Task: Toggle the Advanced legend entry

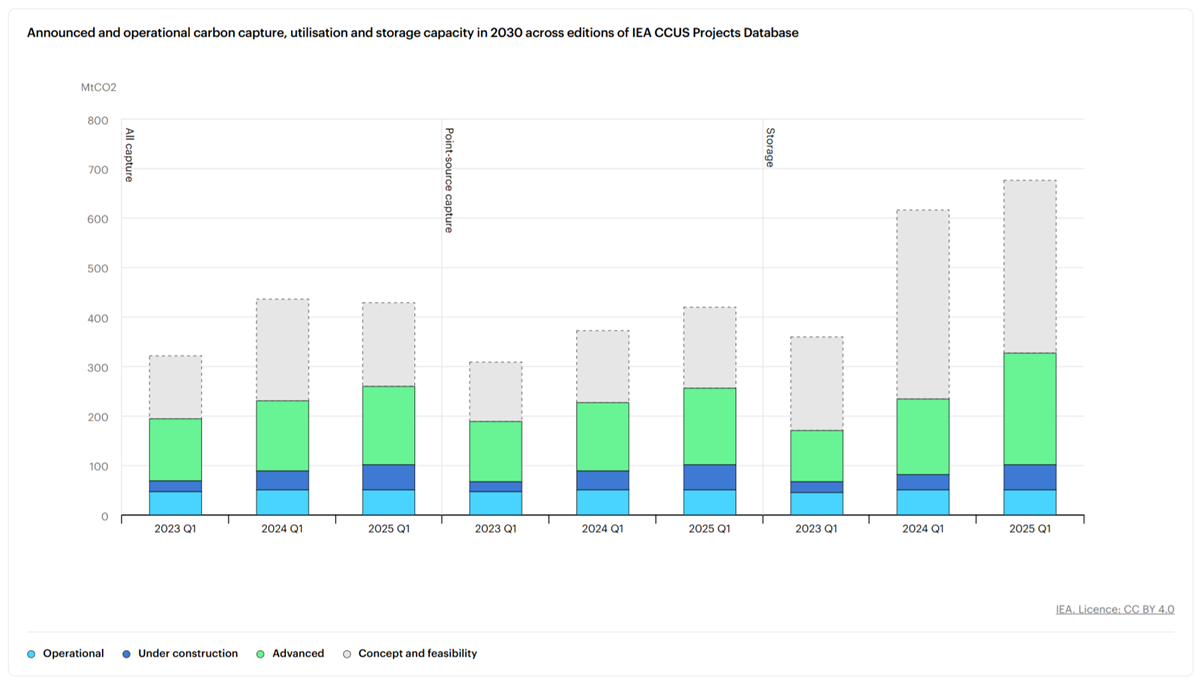Action: (x=290, y=653)
